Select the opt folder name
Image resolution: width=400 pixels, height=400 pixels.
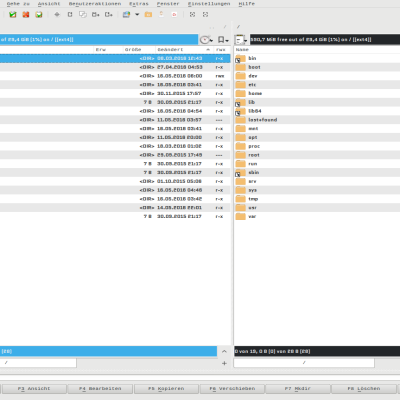[x=253, y=137]
